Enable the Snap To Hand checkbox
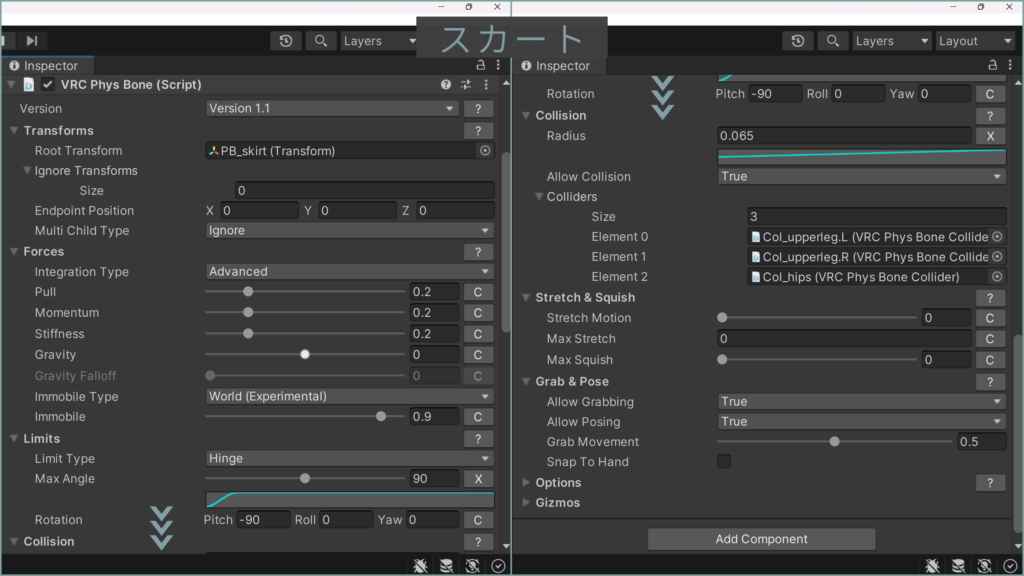This screenshot has width=1024, height=576. (724, 462)
